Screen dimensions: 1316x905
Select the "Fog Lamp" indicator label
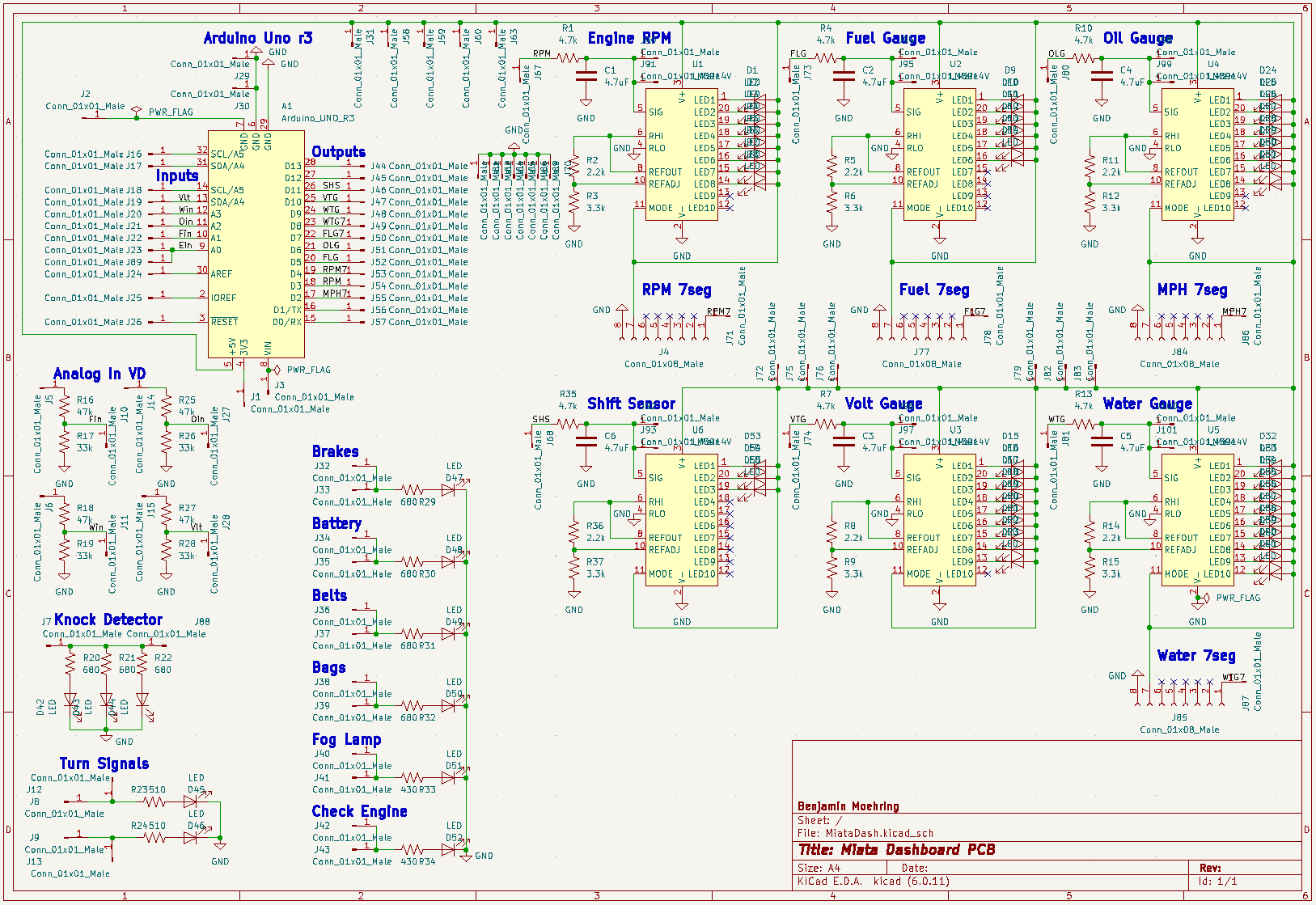(x=346, y=739)
